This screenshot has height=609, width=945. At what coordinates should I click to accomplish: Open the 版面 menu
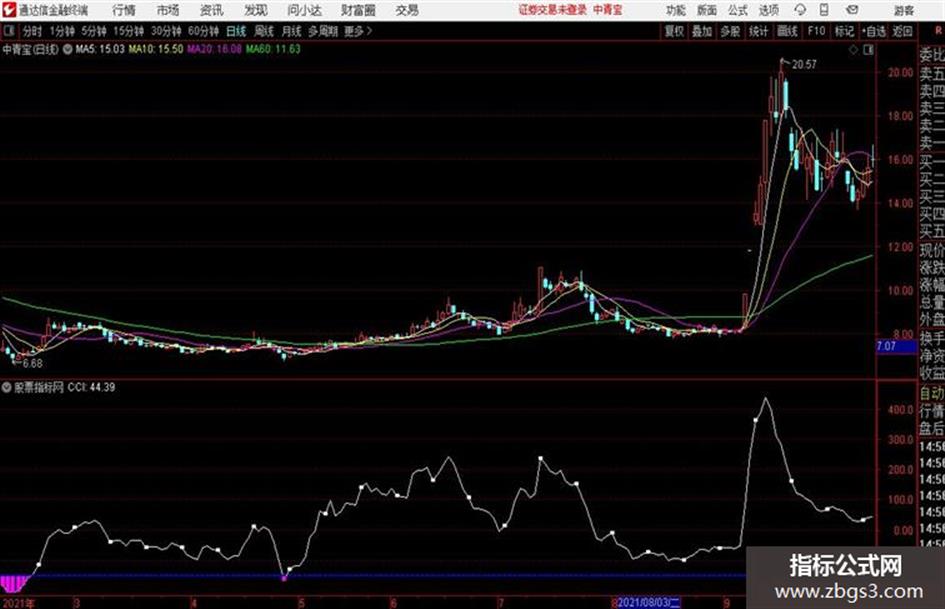tap(707, 10)
